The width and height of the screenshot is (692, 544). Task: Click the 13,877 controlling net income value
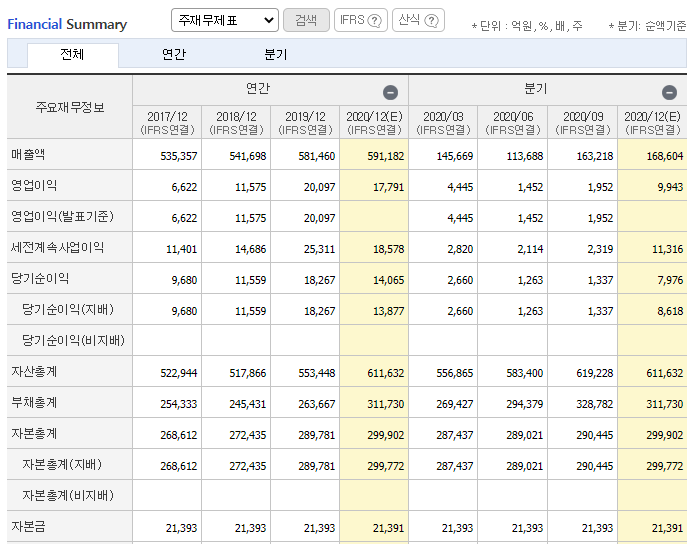point(388,311)
